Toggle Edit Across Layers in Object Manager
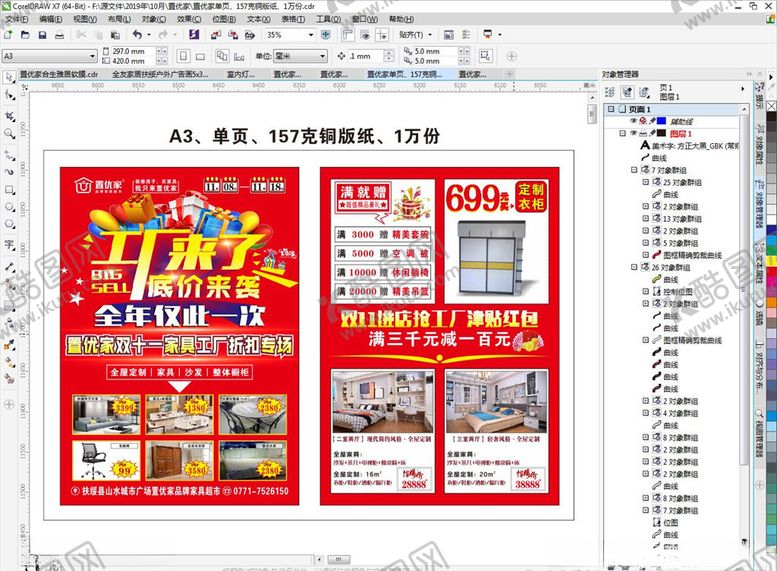Viewport: 777px width, 571px height. pyautogui.click(x=627, y=92)
